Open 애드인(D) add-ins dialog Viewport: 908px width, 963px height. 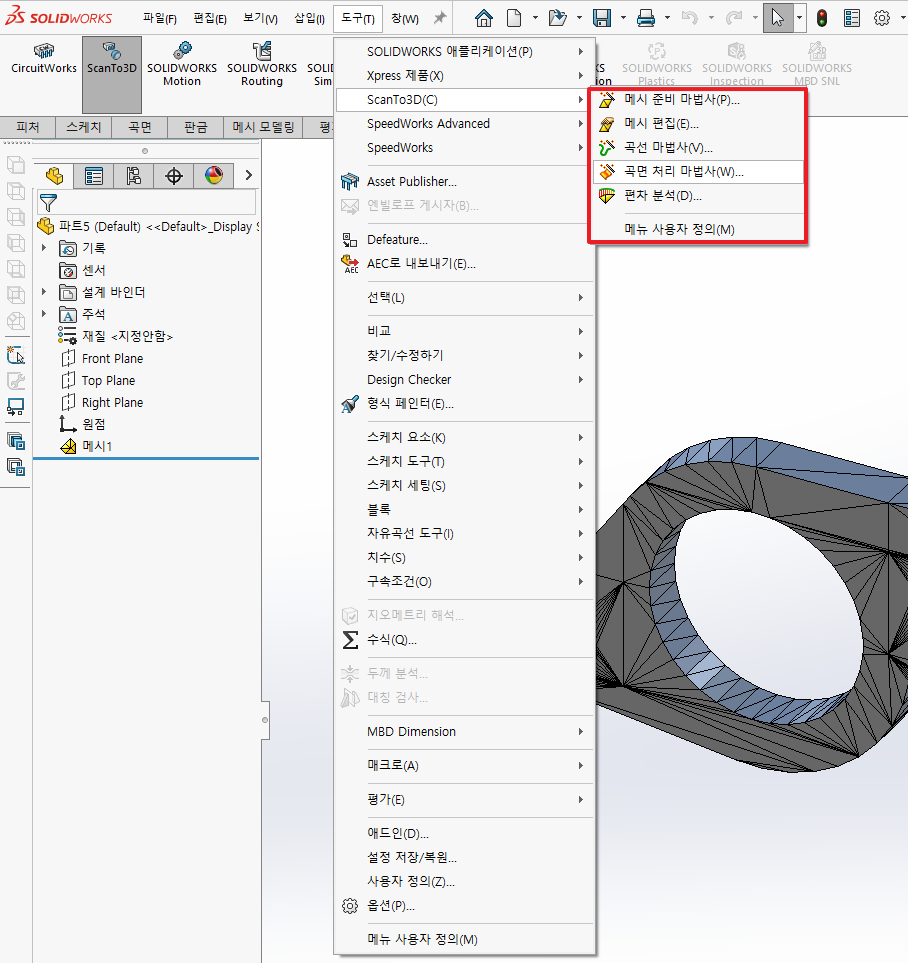[x=464, y=833]
